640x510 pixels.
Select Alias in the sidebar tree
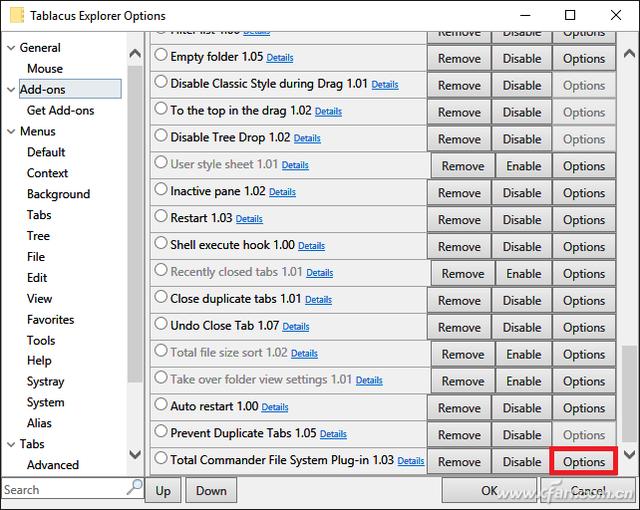39,423
